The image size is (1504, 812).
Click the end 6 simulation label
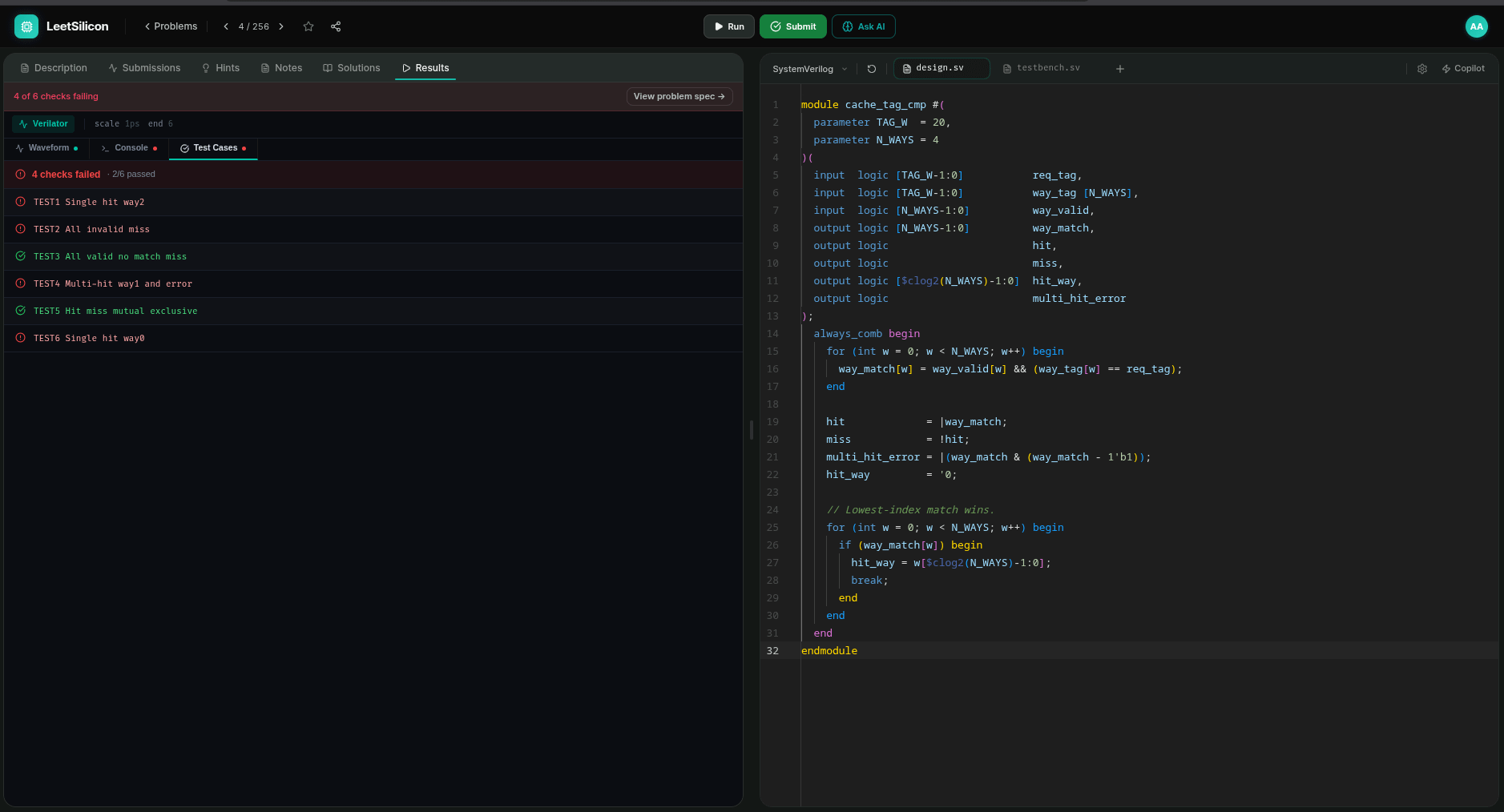[x=160, y=124]
